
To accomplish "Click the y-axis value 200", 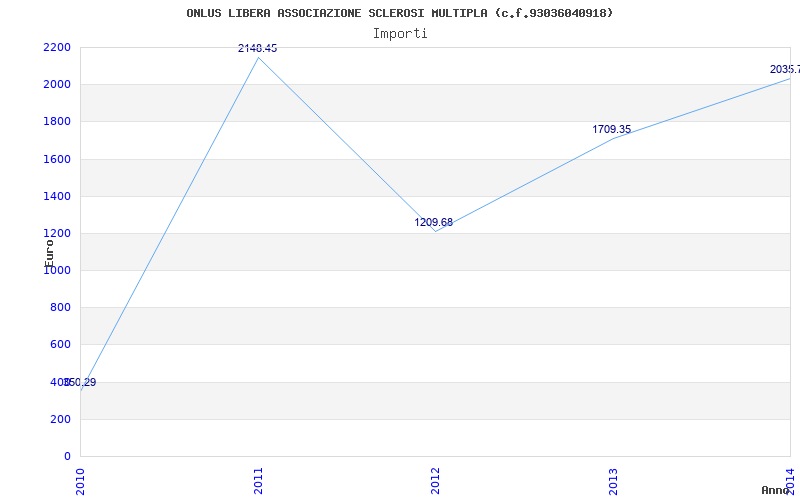I will tap(60, 419).
